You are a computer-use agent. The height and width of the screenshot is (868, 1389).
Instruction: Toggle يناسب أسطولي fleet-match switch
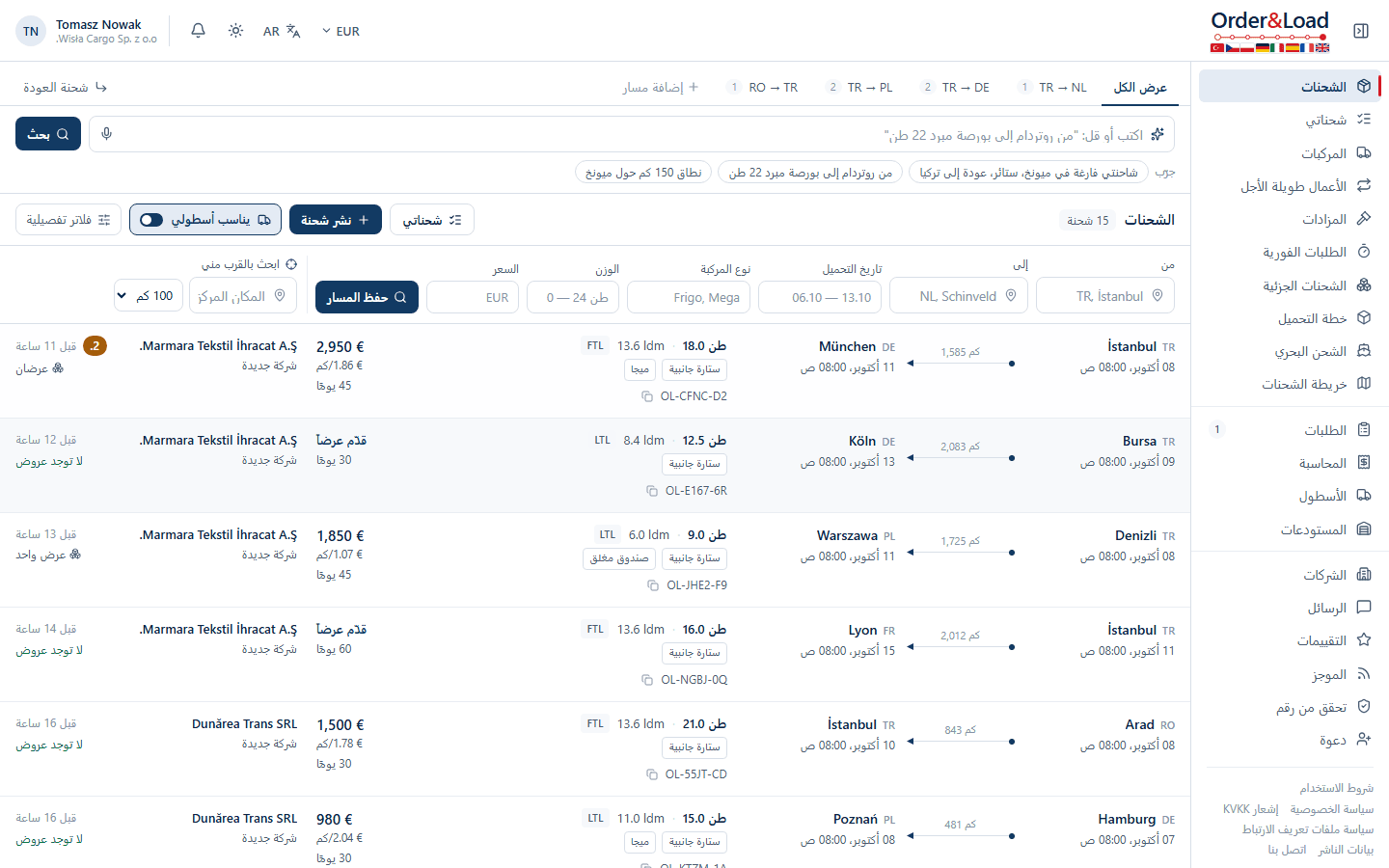(x=151, y=220)
